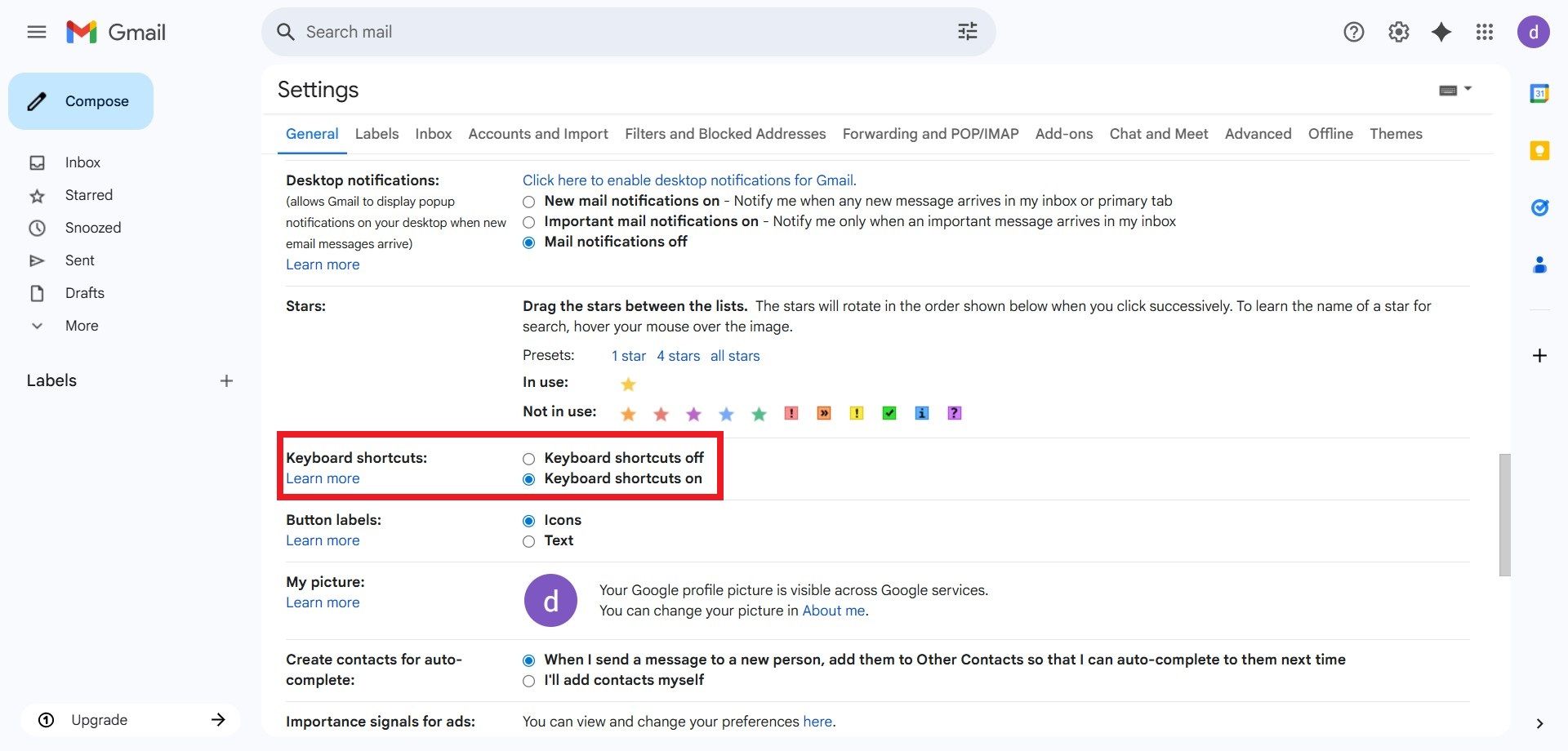Choose Text for button labels

[529, 541]
